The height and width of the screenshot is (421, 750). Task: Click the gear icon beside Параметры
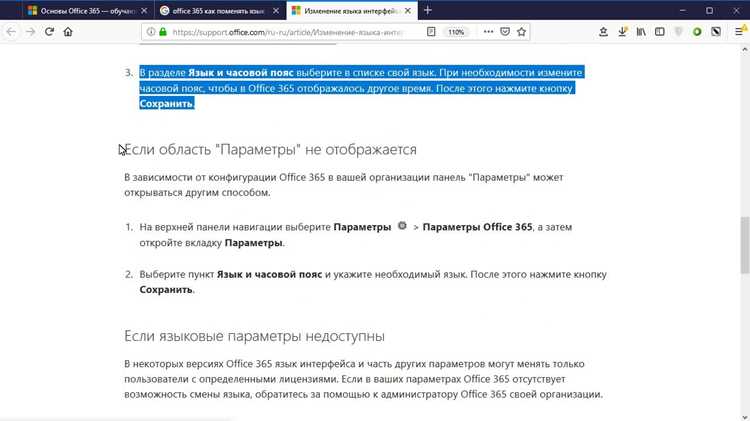pyautogui.click(x=402, y=226)
